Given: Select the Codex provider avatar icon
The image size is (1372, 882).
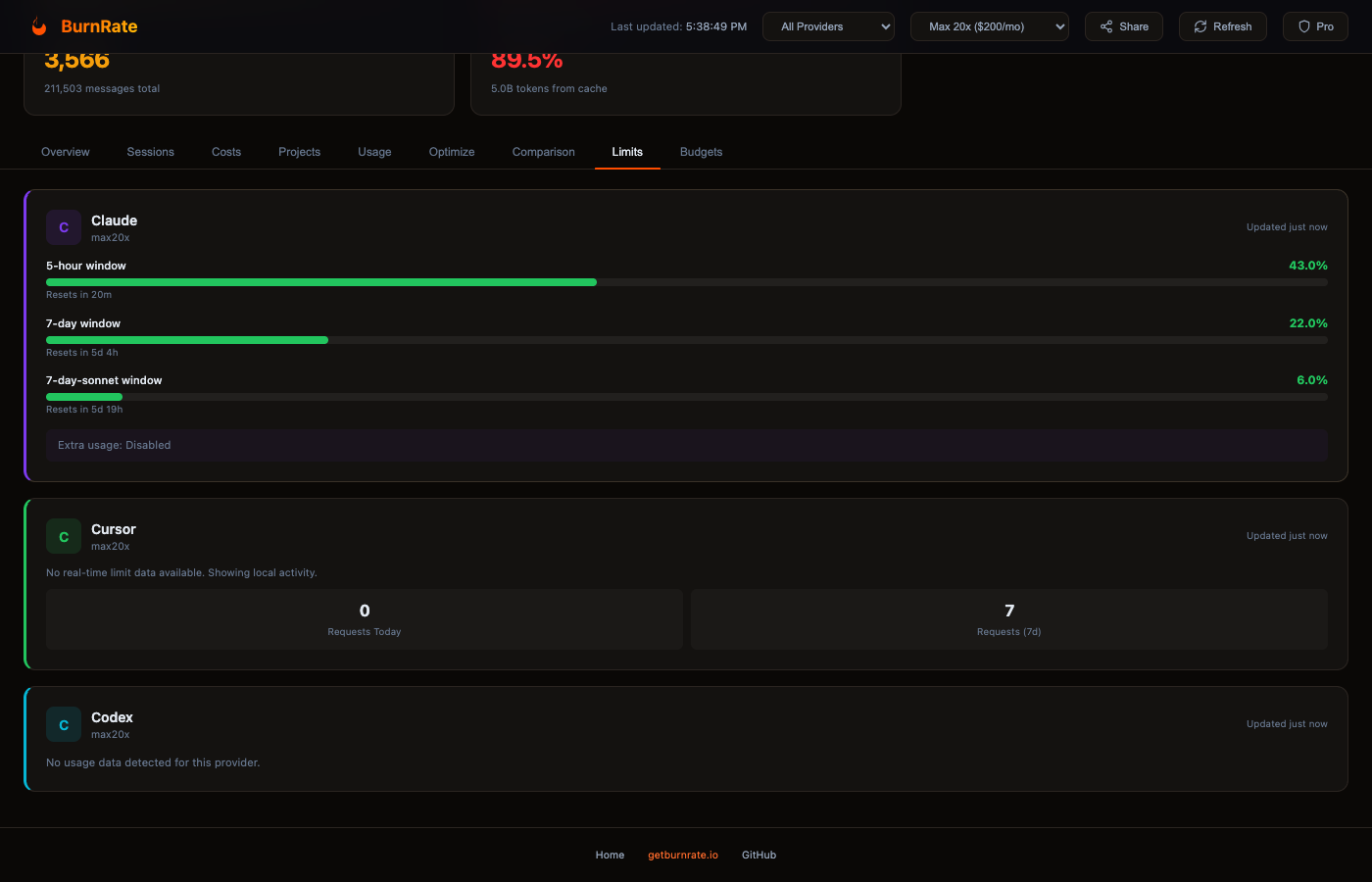Looking at the screenshot, I should tap(63, 724).
